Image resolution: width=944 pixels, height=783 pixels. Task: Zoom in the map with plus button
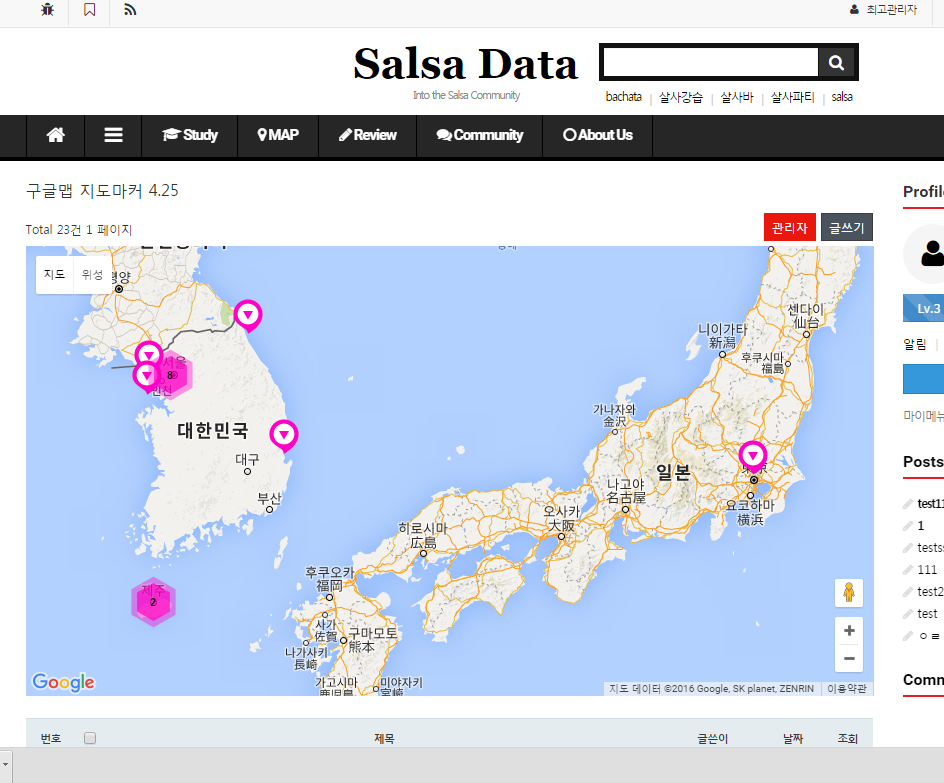click(x=849, y=631)
